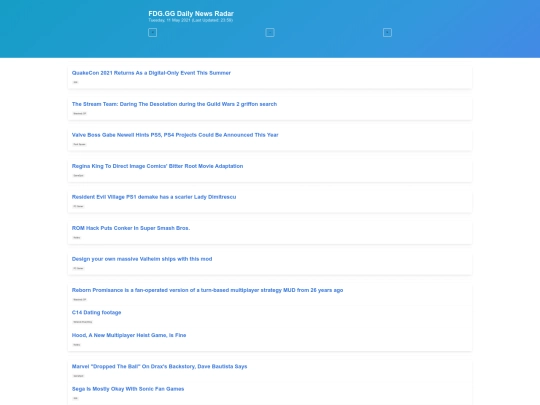Open Marvel Drax's Backstory article
The height and width of the screenshot is (405, 540).
159,366
